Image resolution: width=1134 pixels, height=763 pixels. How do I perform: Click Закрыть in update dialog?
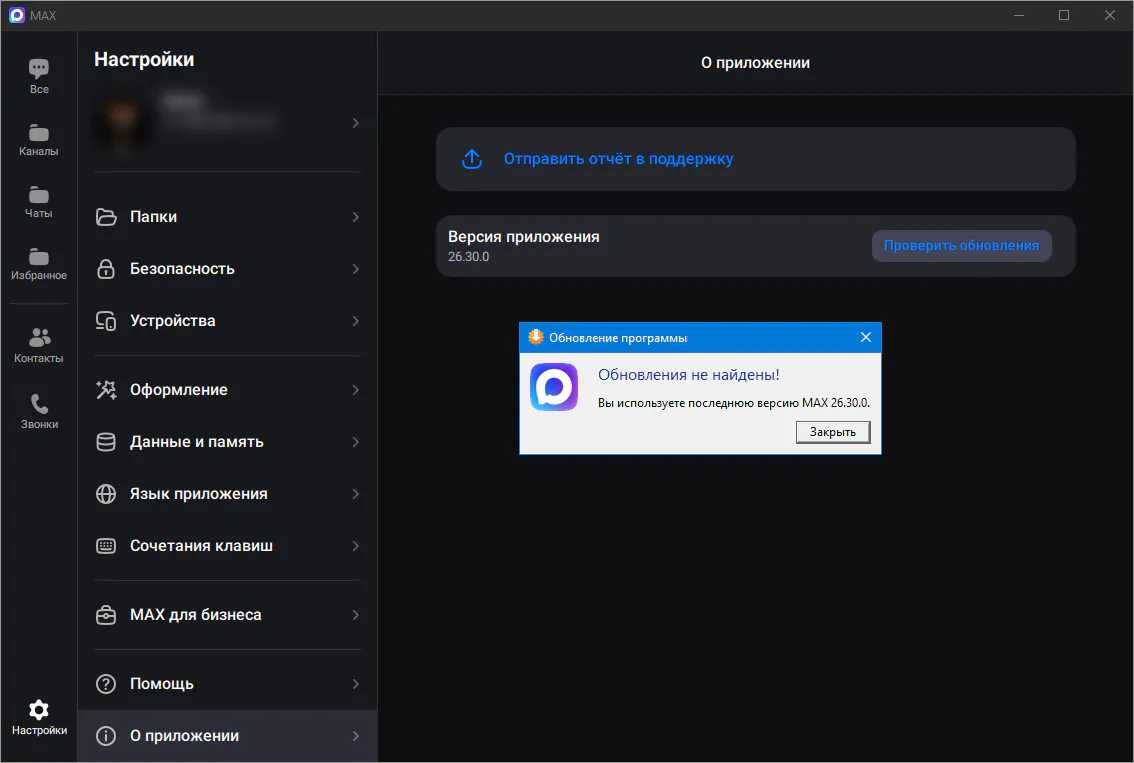[x=832, y=432]
